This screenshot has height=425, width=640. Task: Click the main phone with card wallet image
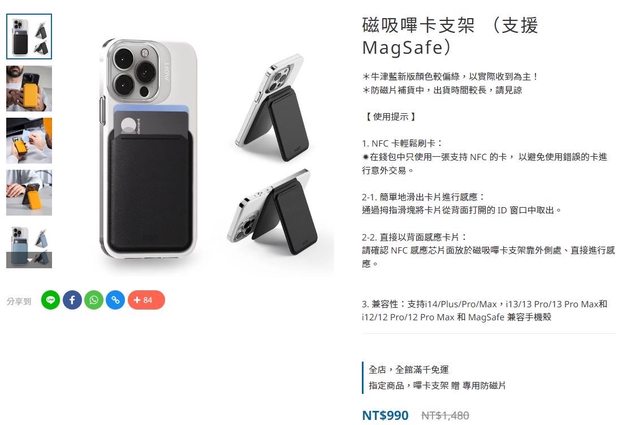pyautogui.click(x=148, y=149)
